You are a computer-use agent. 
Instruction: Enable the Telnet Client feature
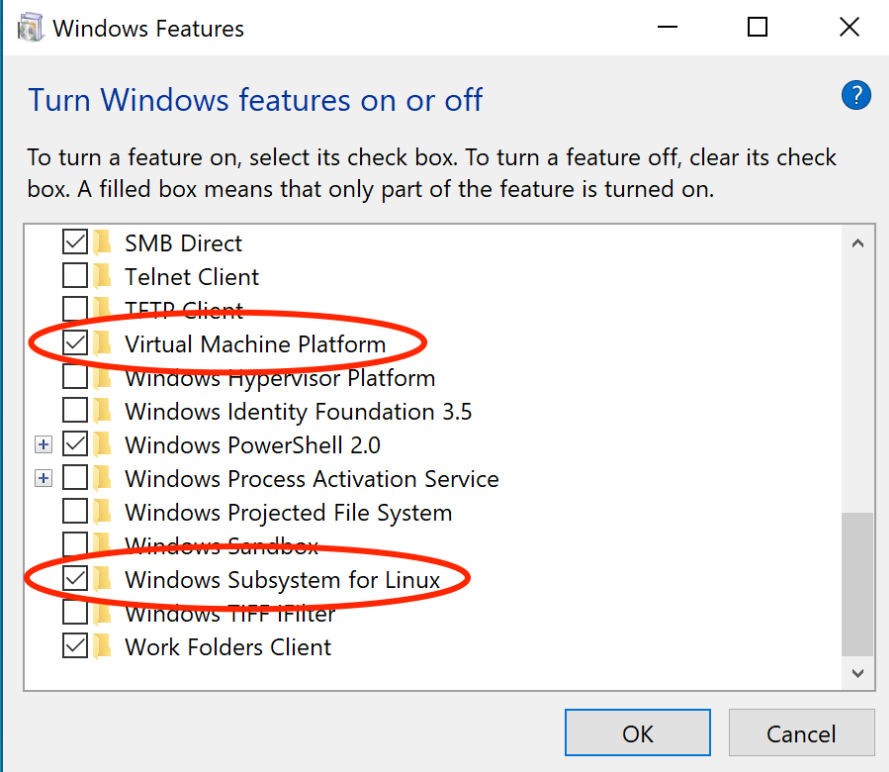pos(76,276)
